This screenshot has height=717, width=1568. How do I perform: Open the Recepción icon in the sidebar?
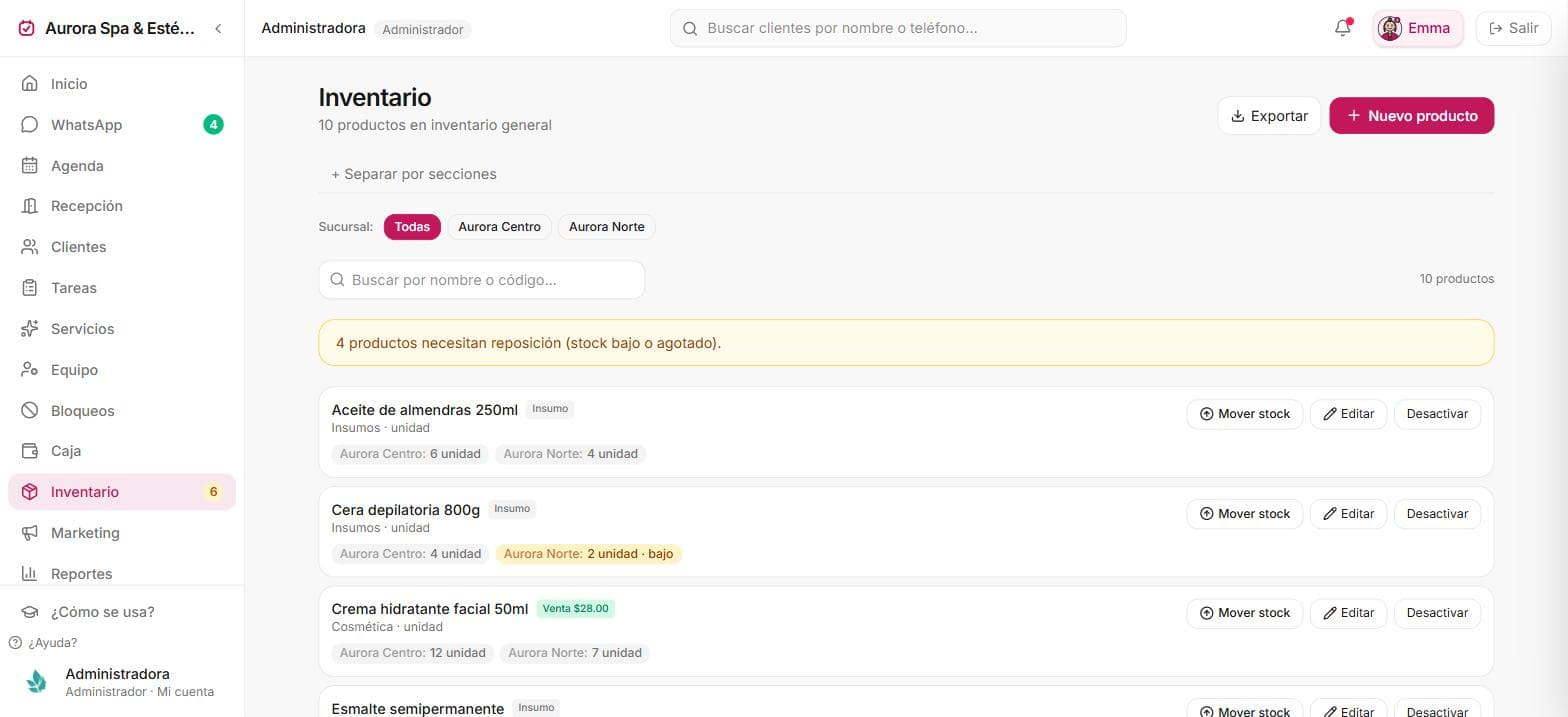30,206
